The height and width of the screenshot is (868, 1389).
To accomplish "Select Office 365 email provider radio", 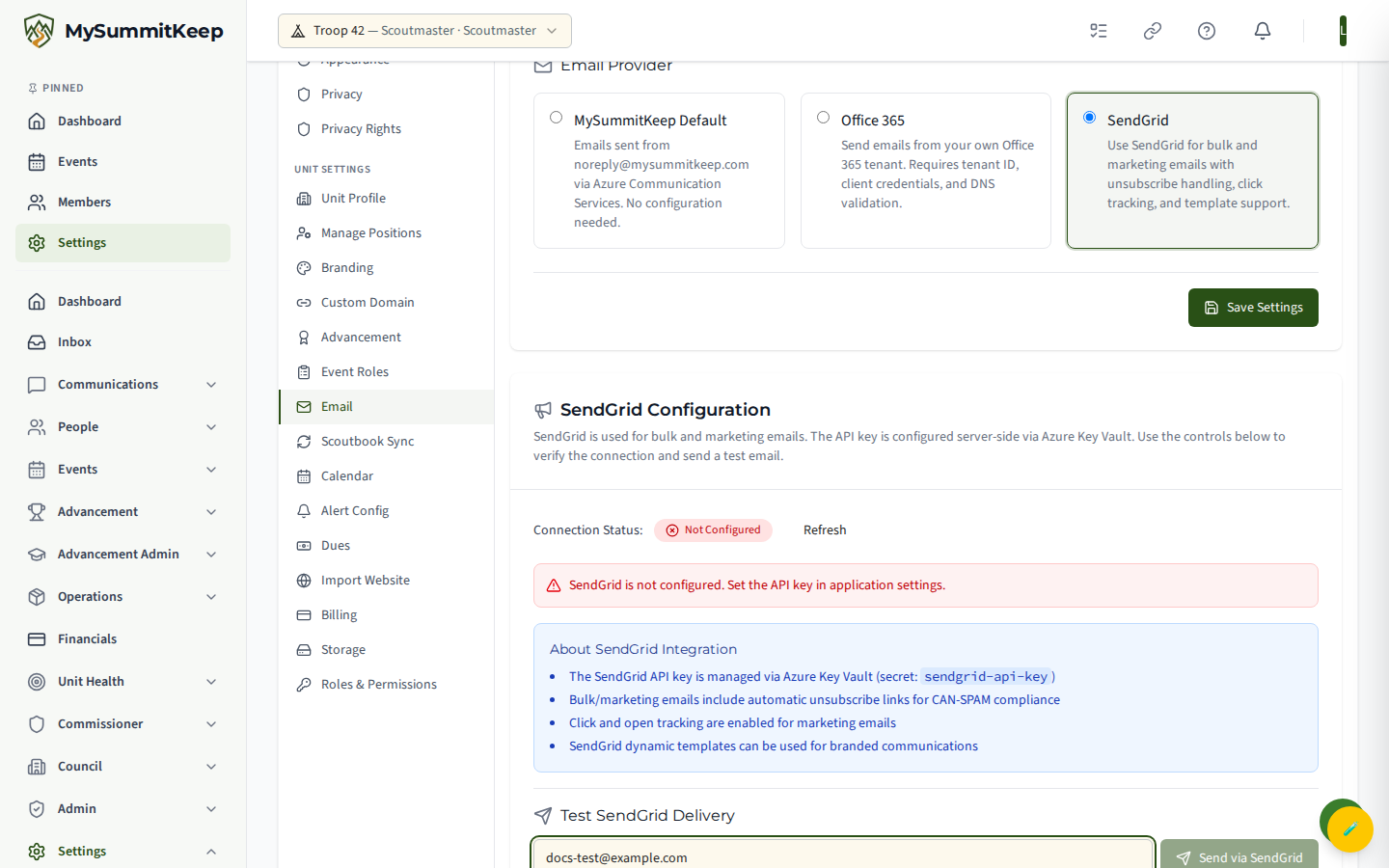I will click(823, 118).
